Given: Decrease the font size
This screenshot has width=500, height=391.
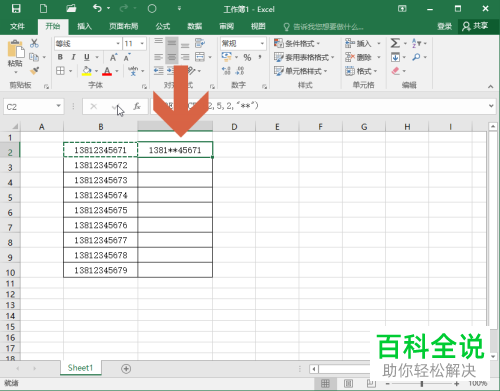Looking at the screenshot, I should pyautogui.click(x=127, y=57).
